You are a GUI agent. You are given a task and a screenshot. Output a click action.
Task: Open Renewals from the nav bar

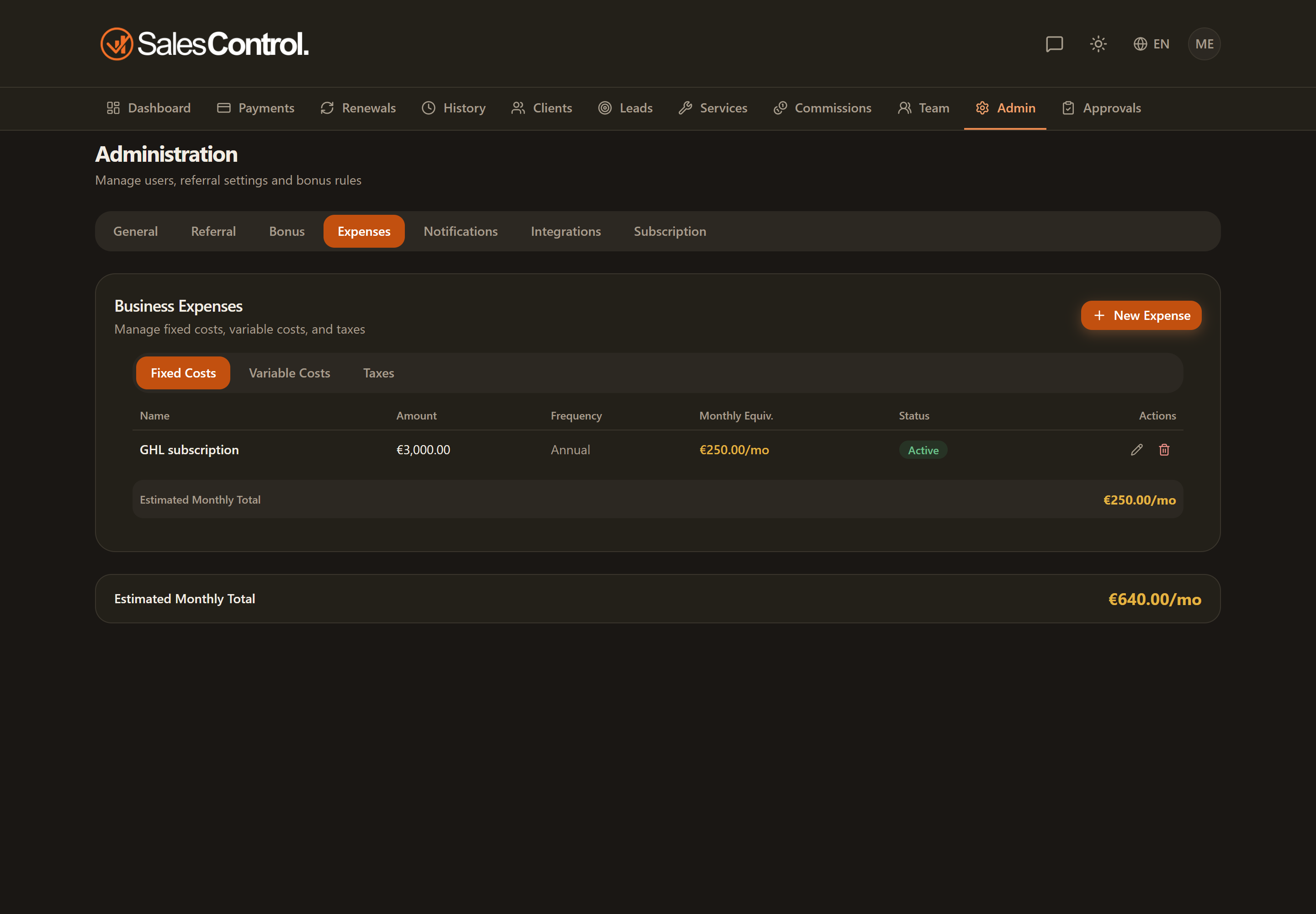pos(358,108)
